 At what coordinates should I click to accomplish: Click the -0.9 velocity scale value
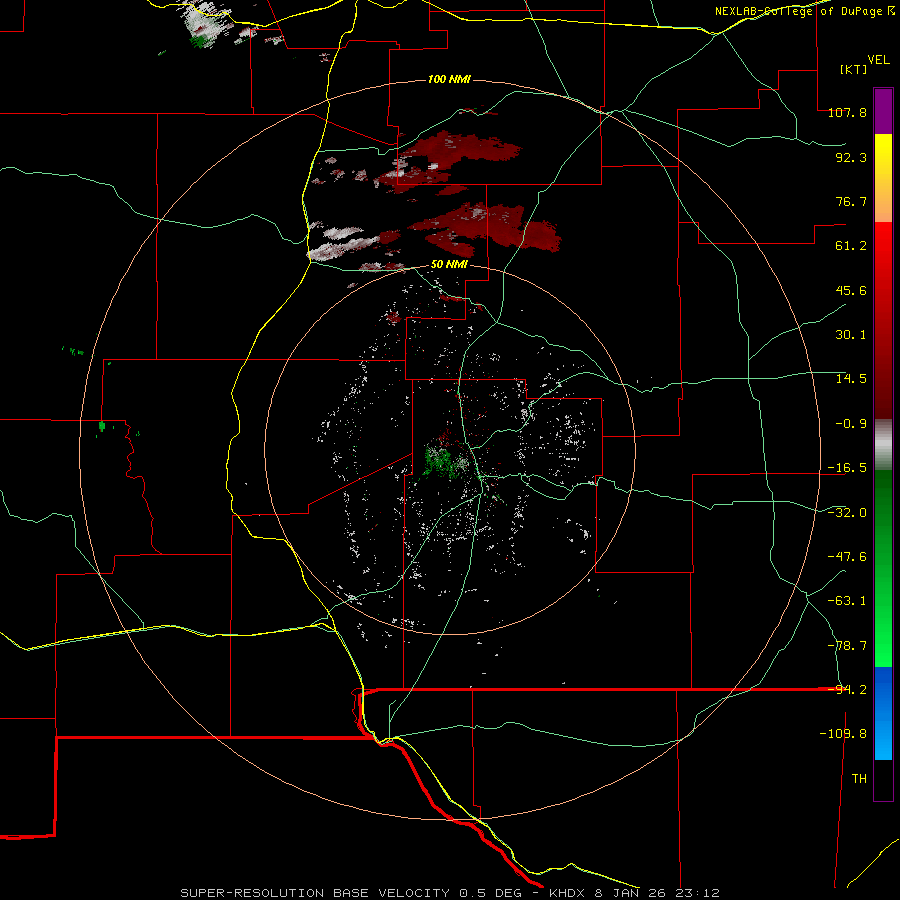[851, 424]
